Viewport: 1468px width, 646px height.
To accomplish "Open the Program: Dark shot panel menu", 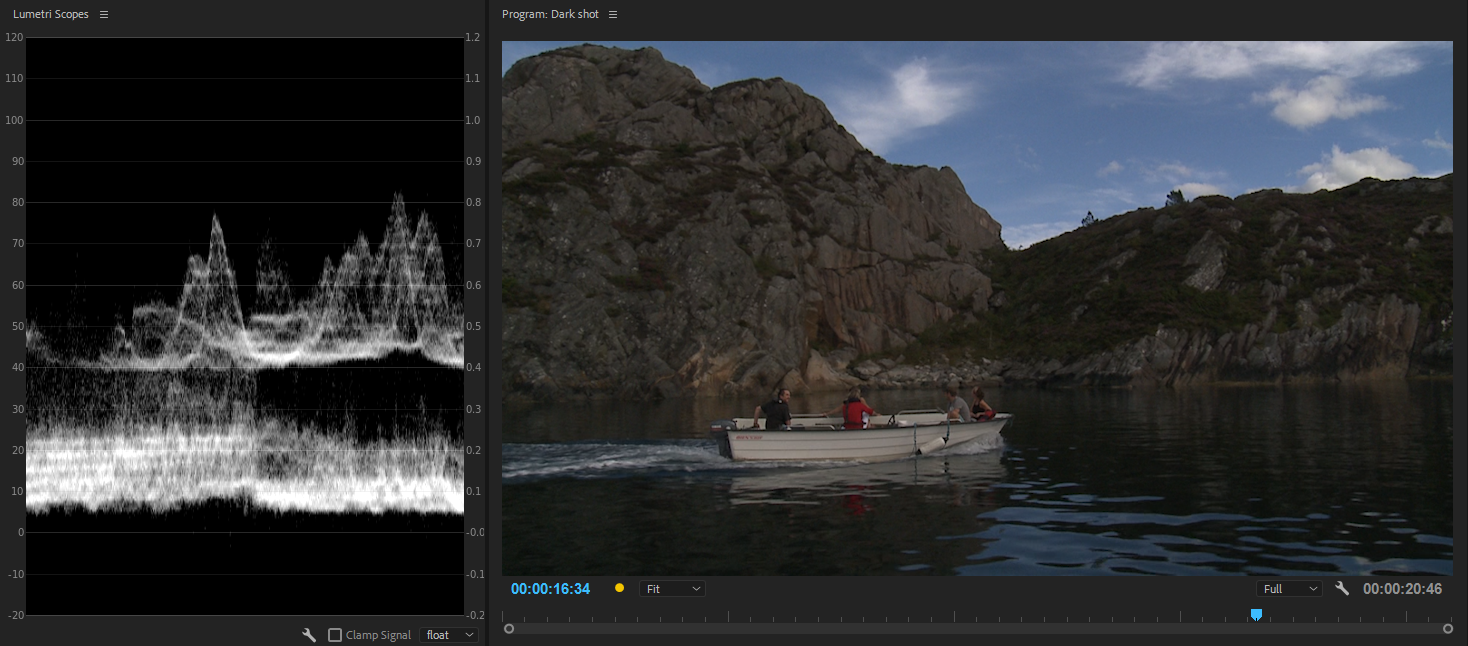I will point(613,15).
